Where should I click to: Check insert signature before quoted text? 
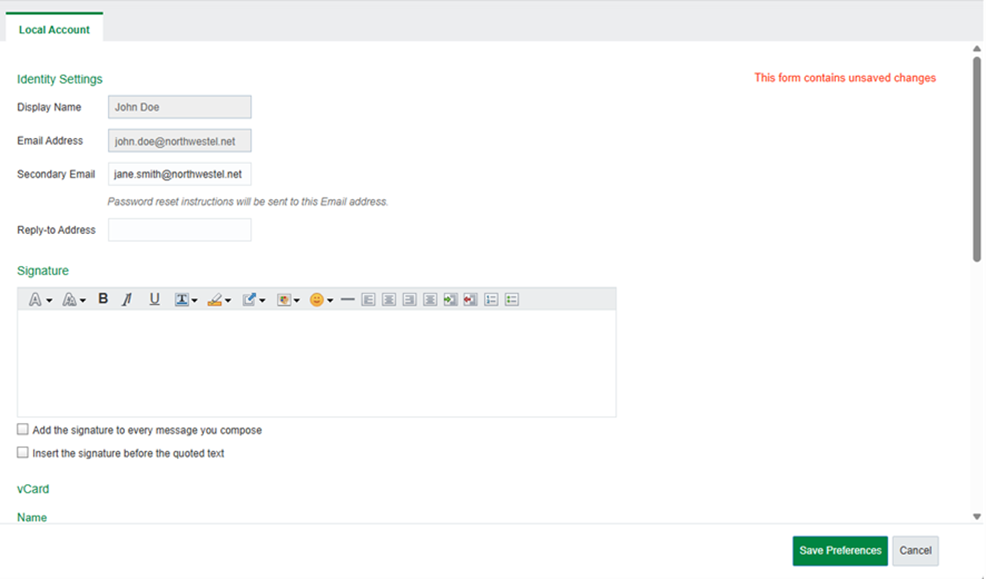[x=23, y=453]
